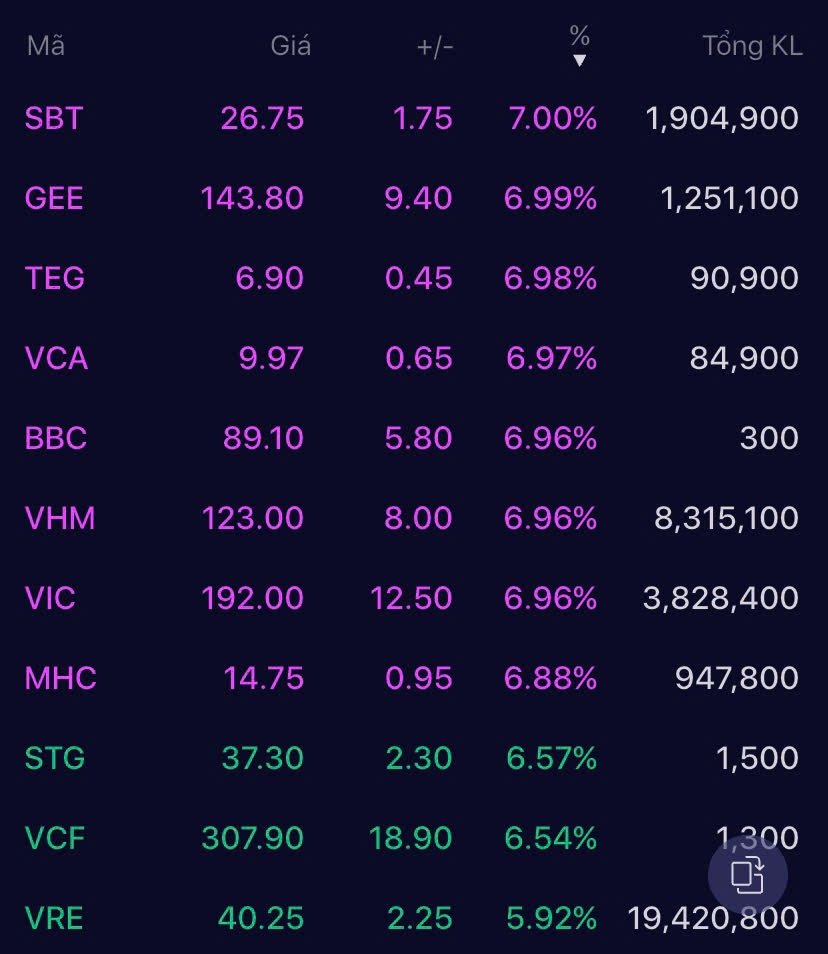828x954 pixels.
Task: Open the VCF stock ticker
Action: click(x=54, y=838)
